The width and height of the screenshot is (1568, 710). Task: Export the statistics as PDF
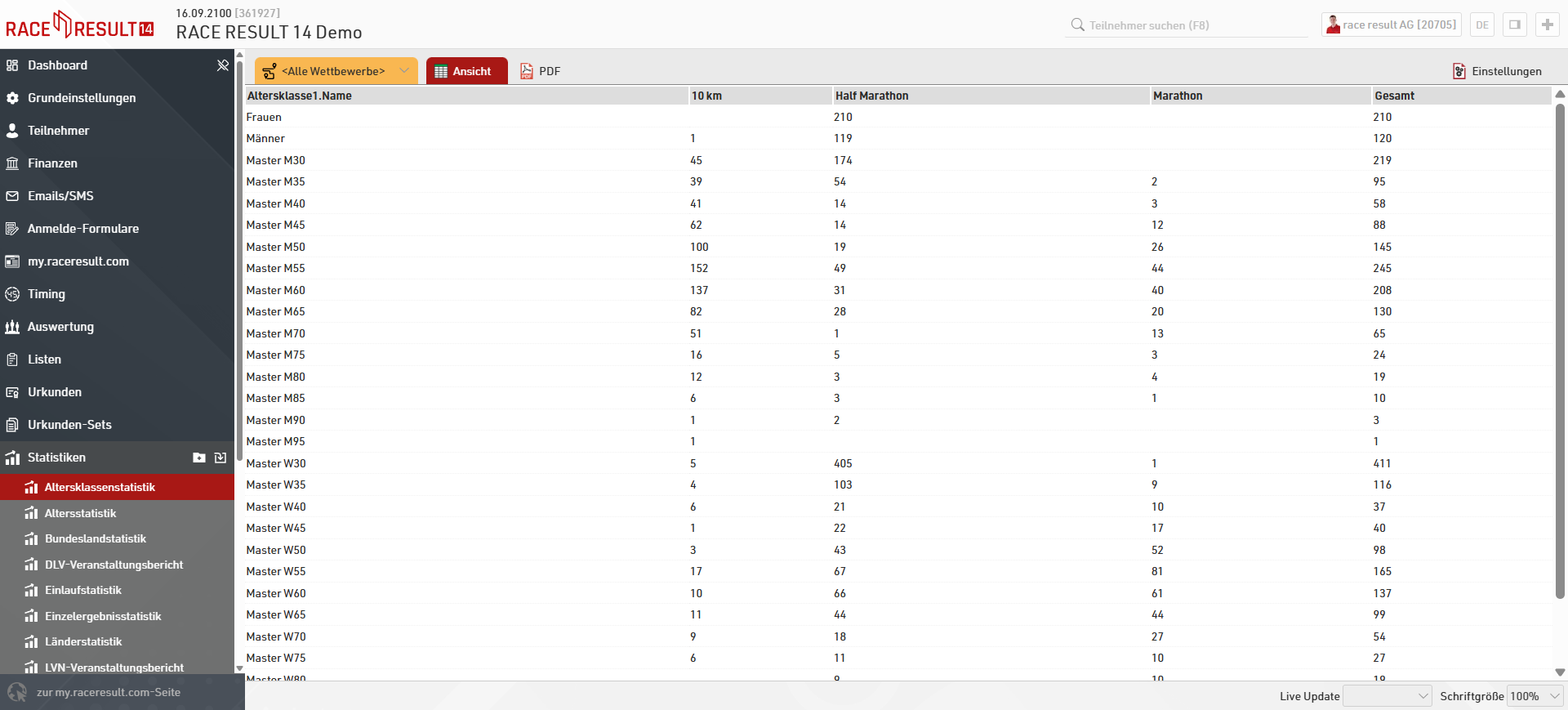click(x=541, y=71)
